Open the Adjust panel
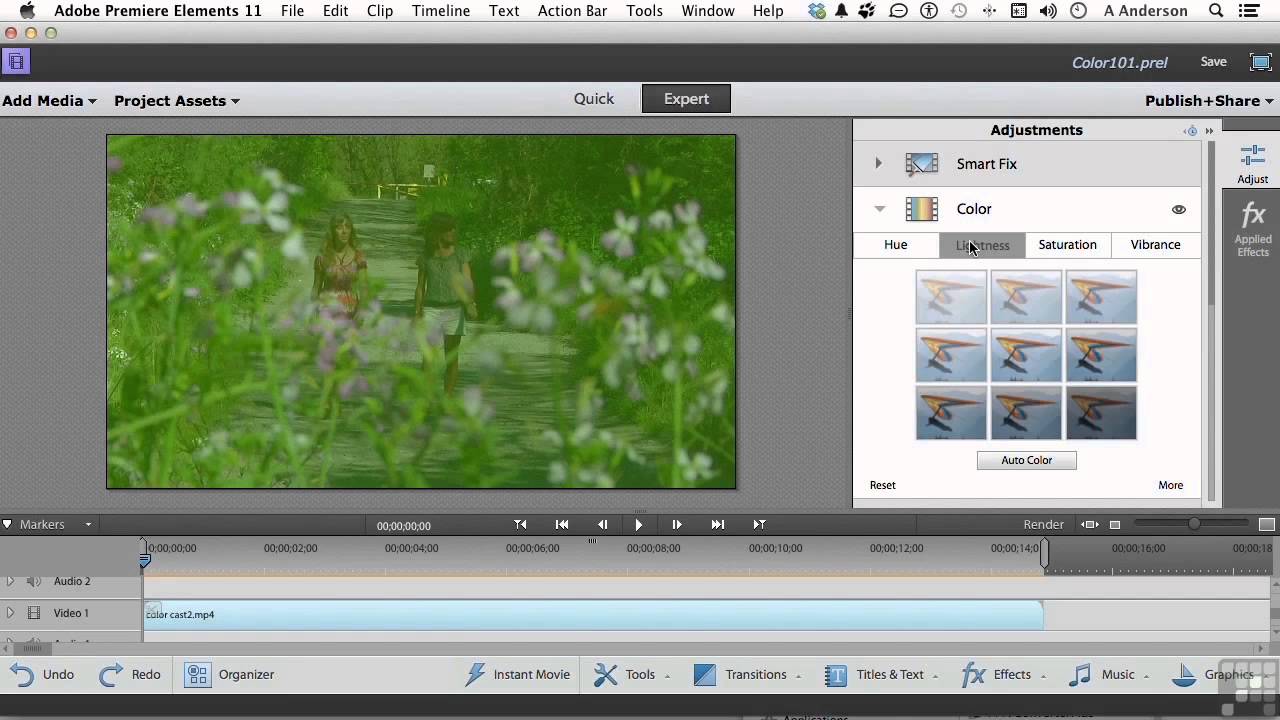Viewport: 1280px width, 720px height. coord(1252,164)
